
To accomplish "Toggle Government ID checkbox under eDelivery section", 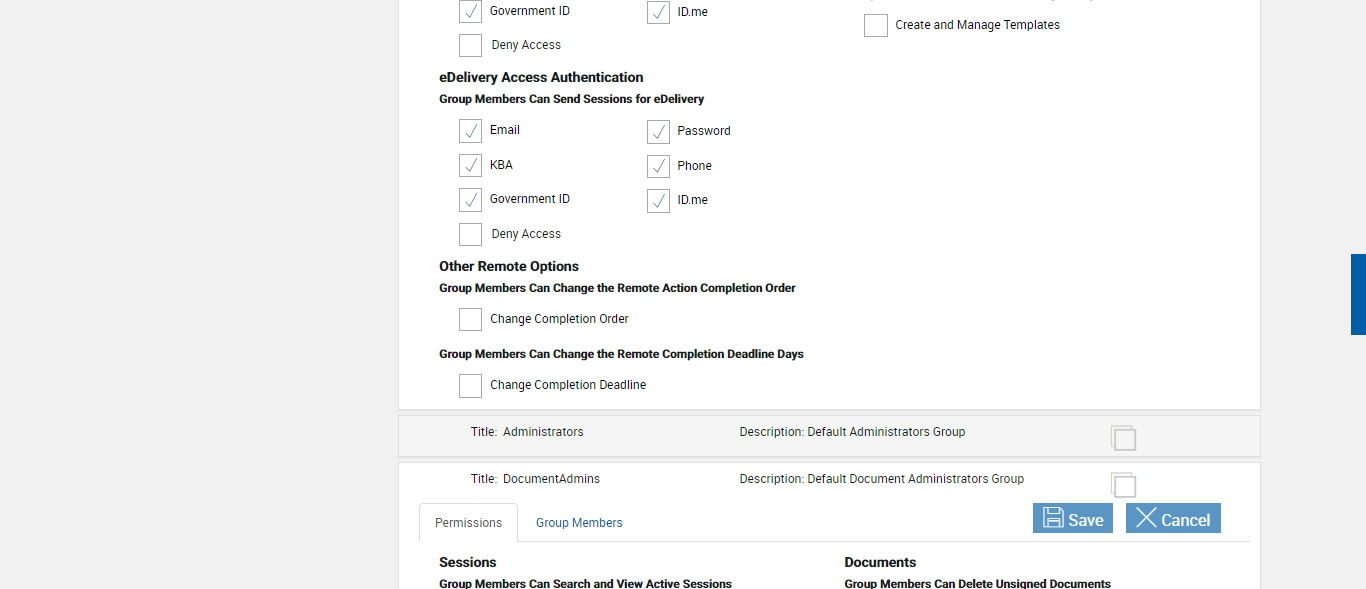I will 470,200.
